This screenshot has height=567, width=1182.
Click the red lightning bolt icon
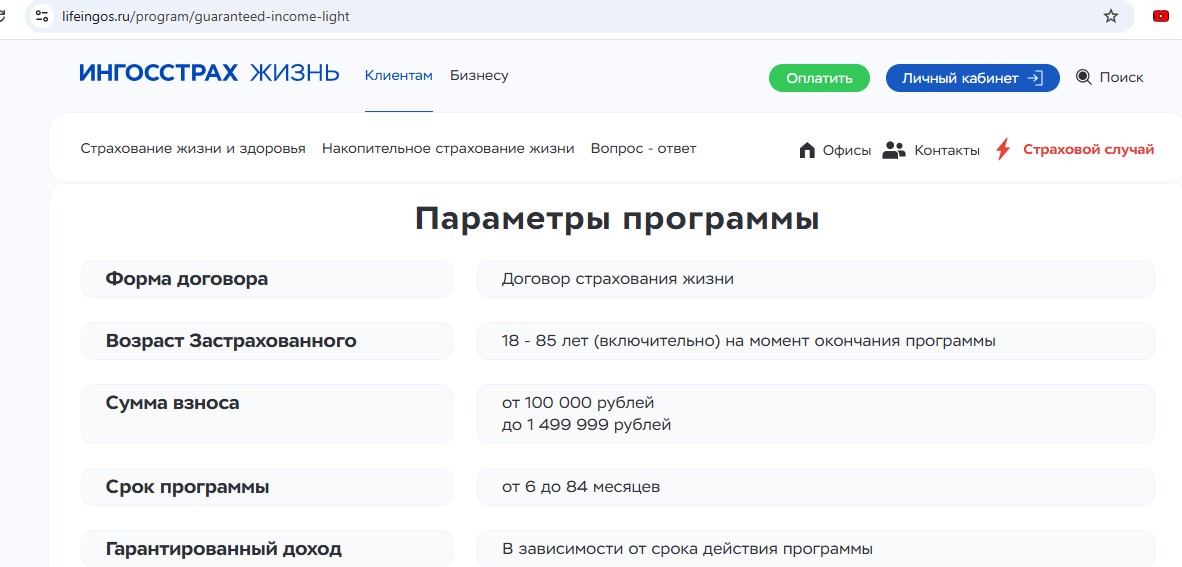click(x=1003, y=150)
